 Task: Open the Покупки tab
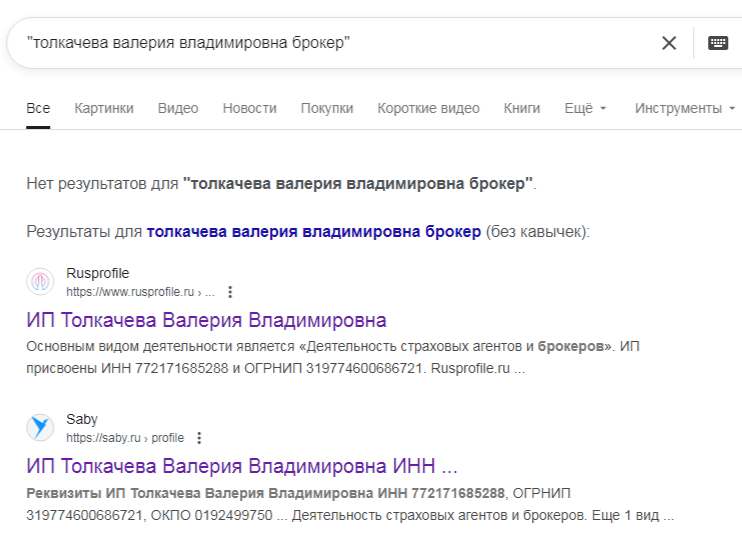[327, 108]
